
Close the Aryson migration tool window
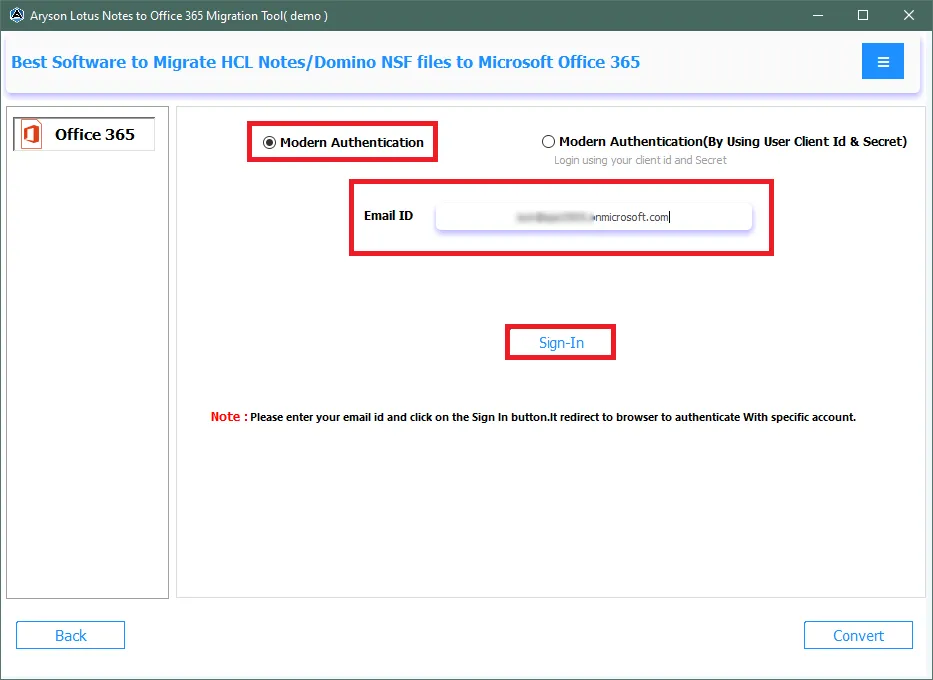[909, 15]
